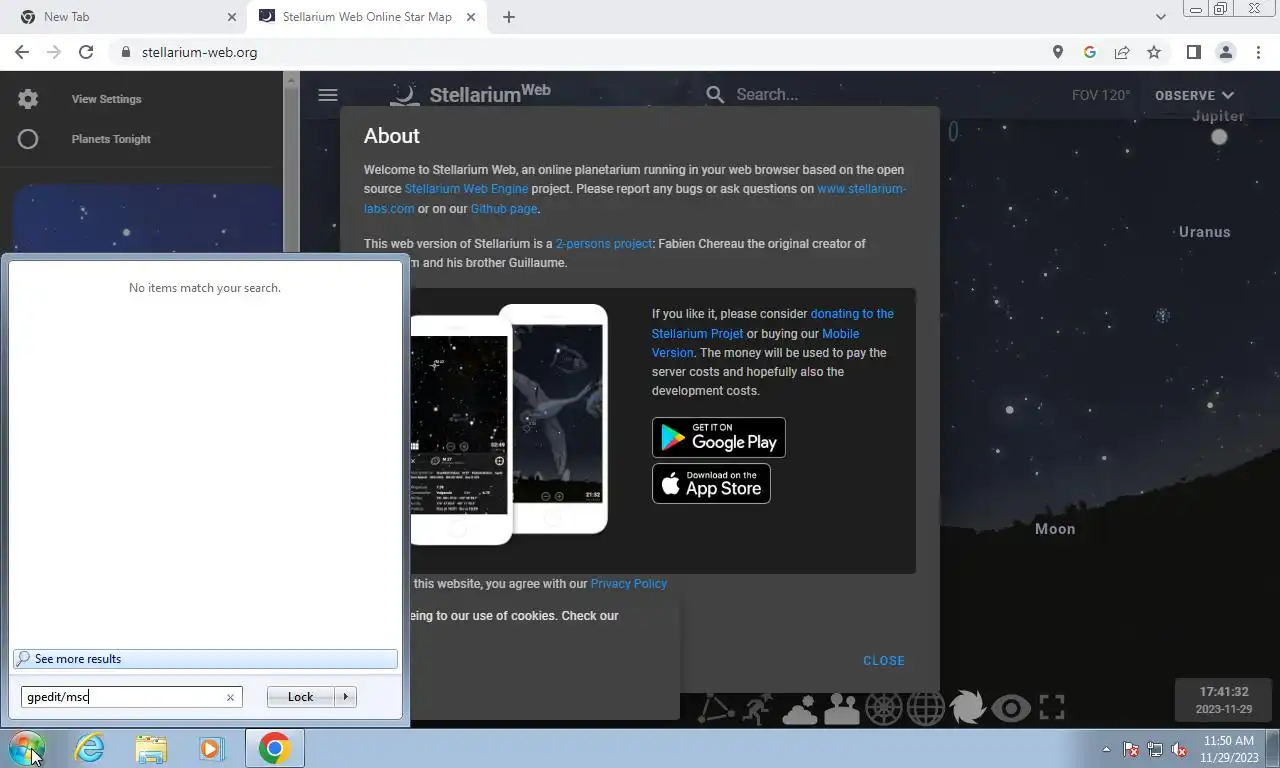This screenshot has height=768, width=1280.
Task: Open Chrome tab search chevron
Action: pos(1160,17)
